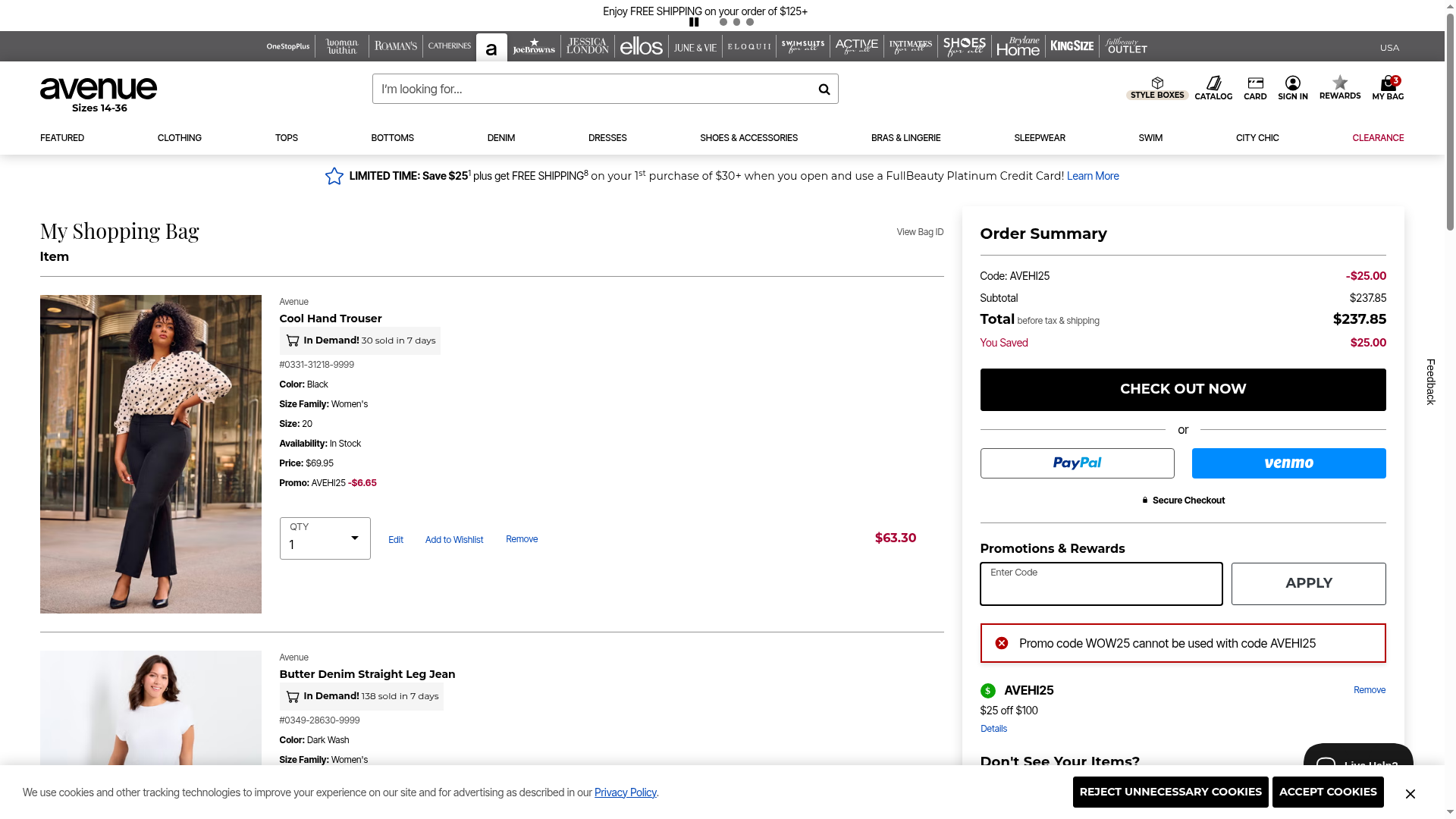This screenshot has height=819, width=1456.
Task: Open the Shoes & Accessories menu
Action: tap(748, 138)
